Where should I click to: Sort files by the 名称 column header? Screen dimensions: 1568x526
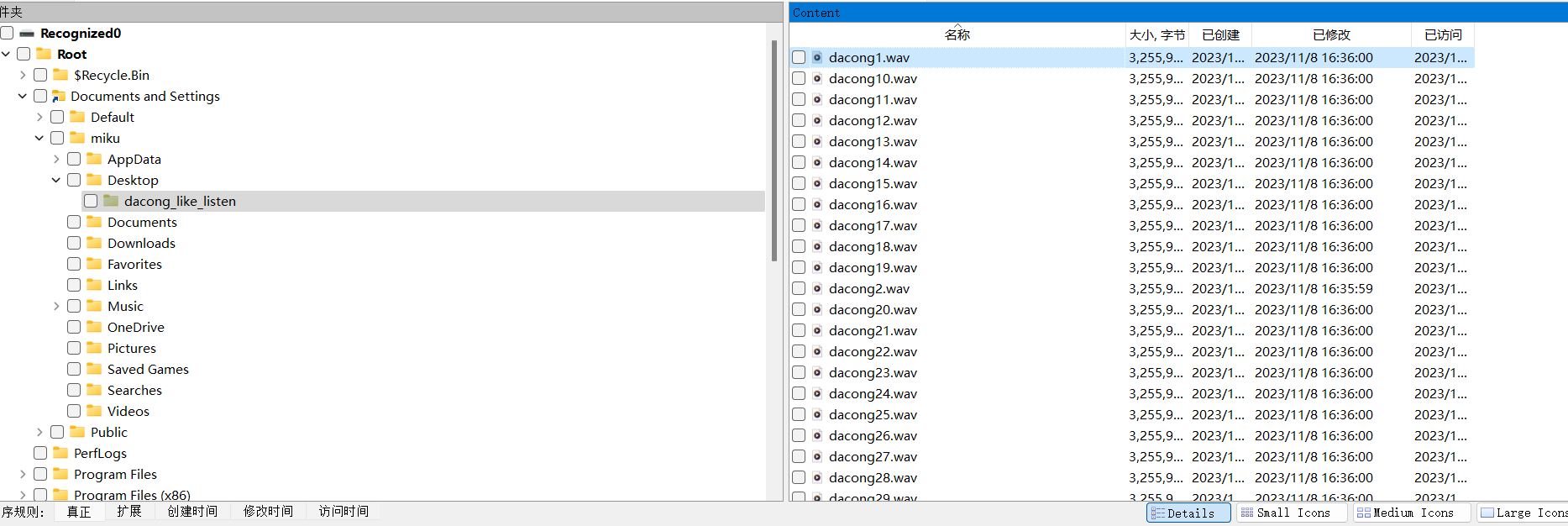(x=957, y=35)
